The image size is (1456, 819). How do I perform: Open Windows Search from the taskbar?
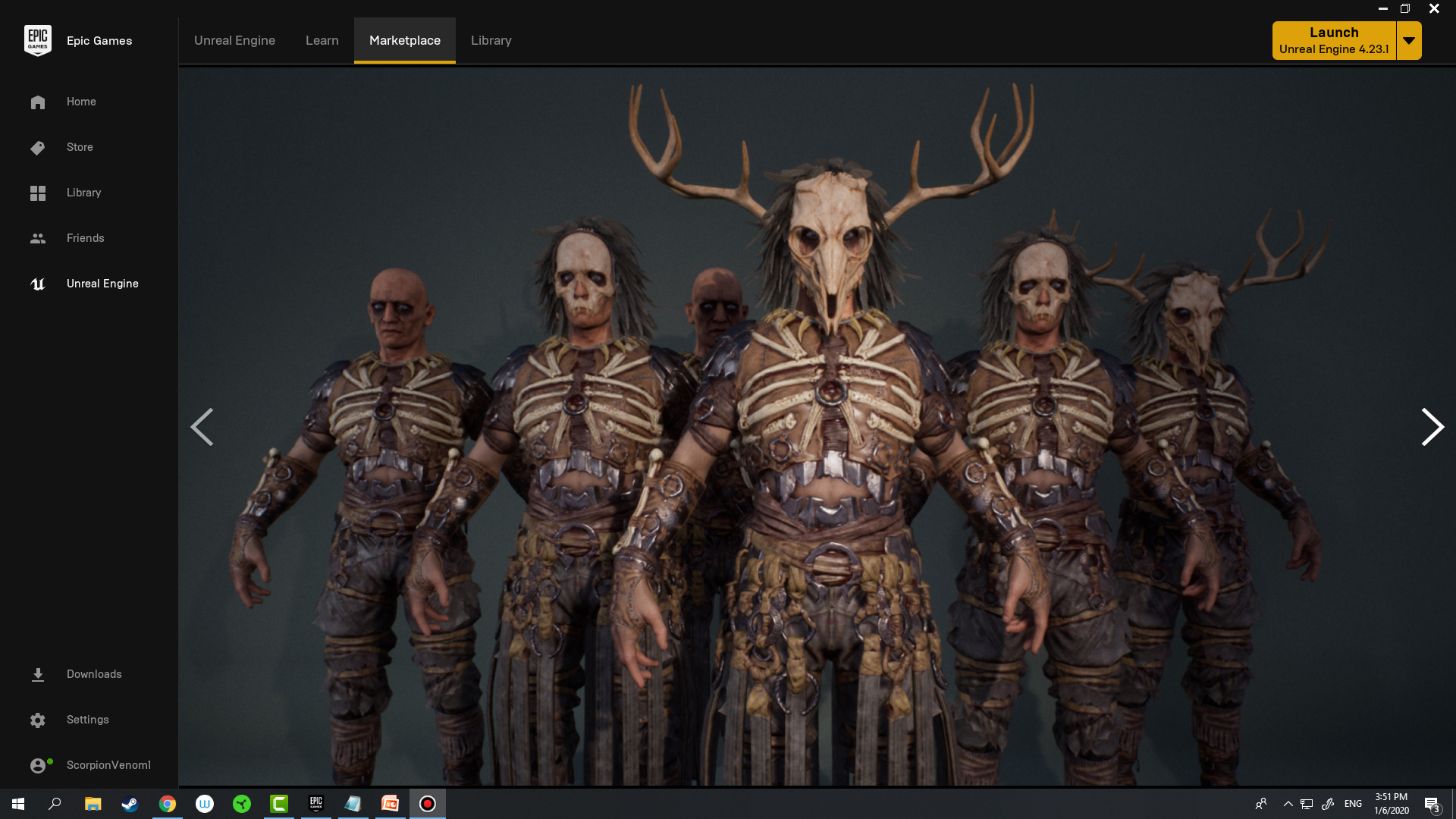[x=54, y=803]
